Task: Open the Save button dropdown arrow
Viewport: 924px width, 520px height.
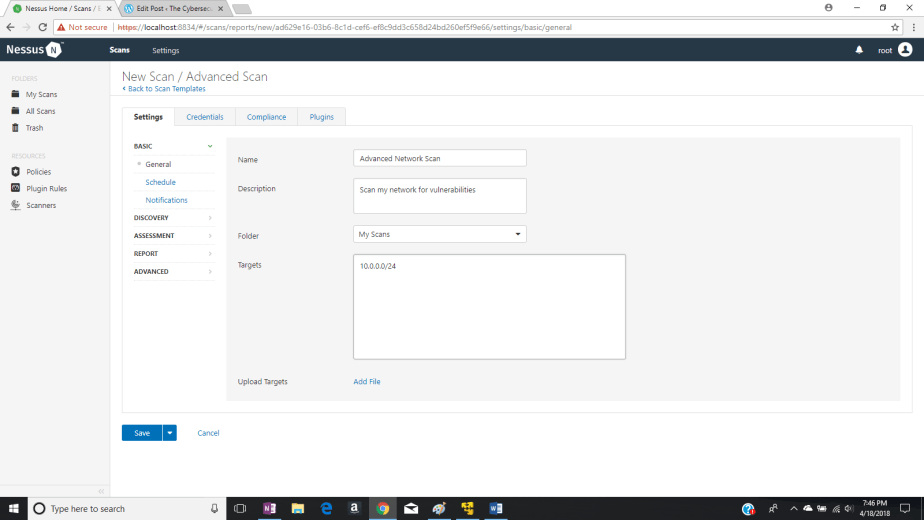Action: pyautogui.click(x=170, y=433)
